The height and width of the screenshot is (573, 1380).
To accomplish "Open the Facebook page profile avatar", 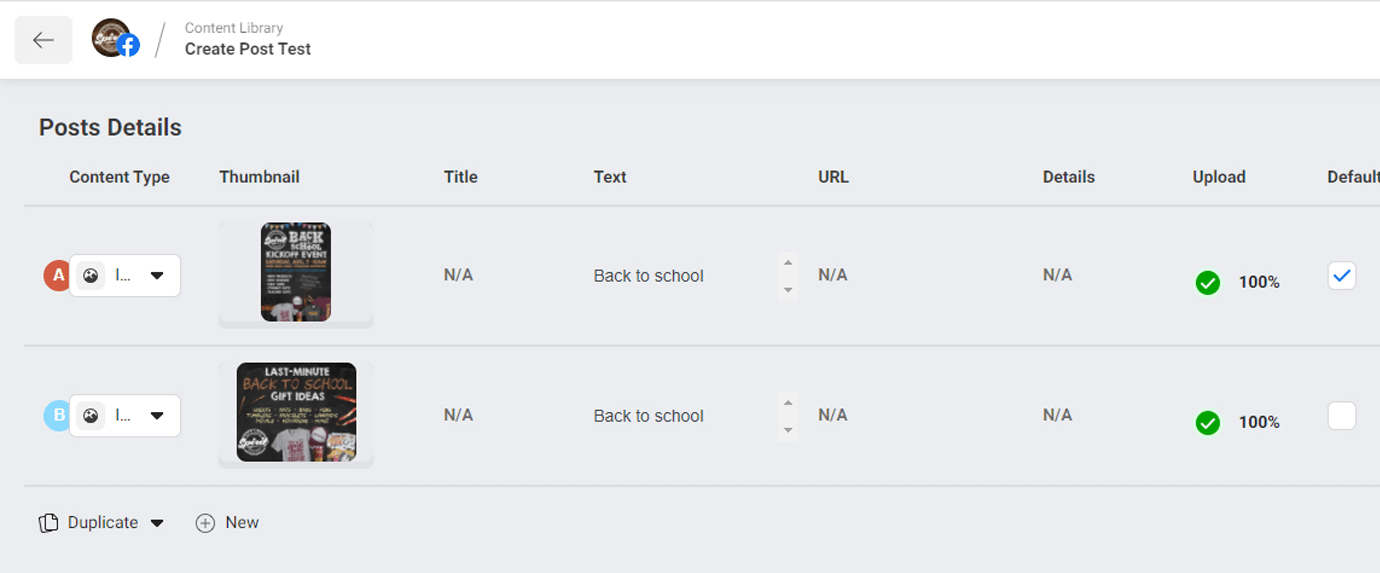I will pos(114,39).
